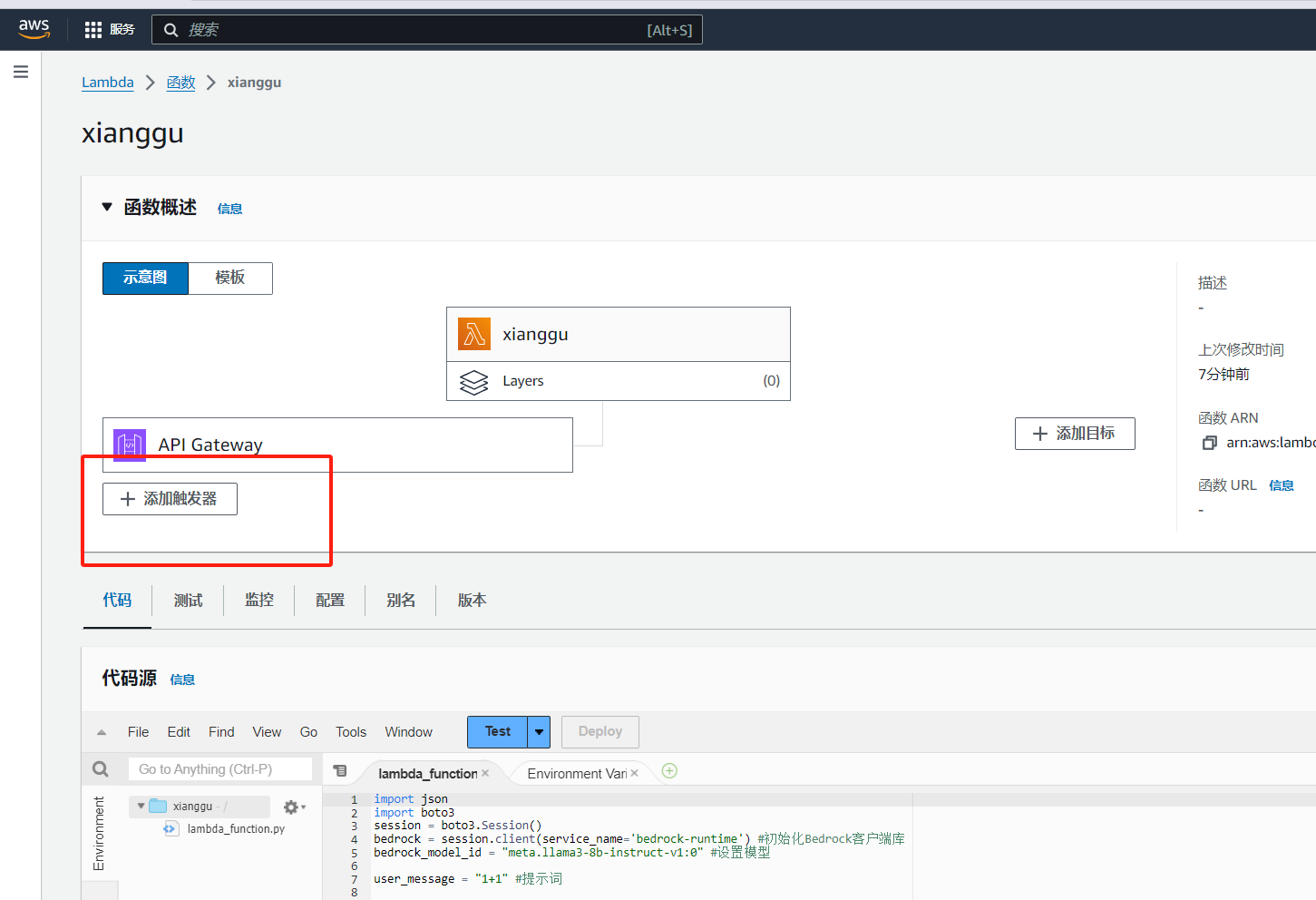
Task: Open the Find menu in code editor
Action: click(x=221, y=732)
